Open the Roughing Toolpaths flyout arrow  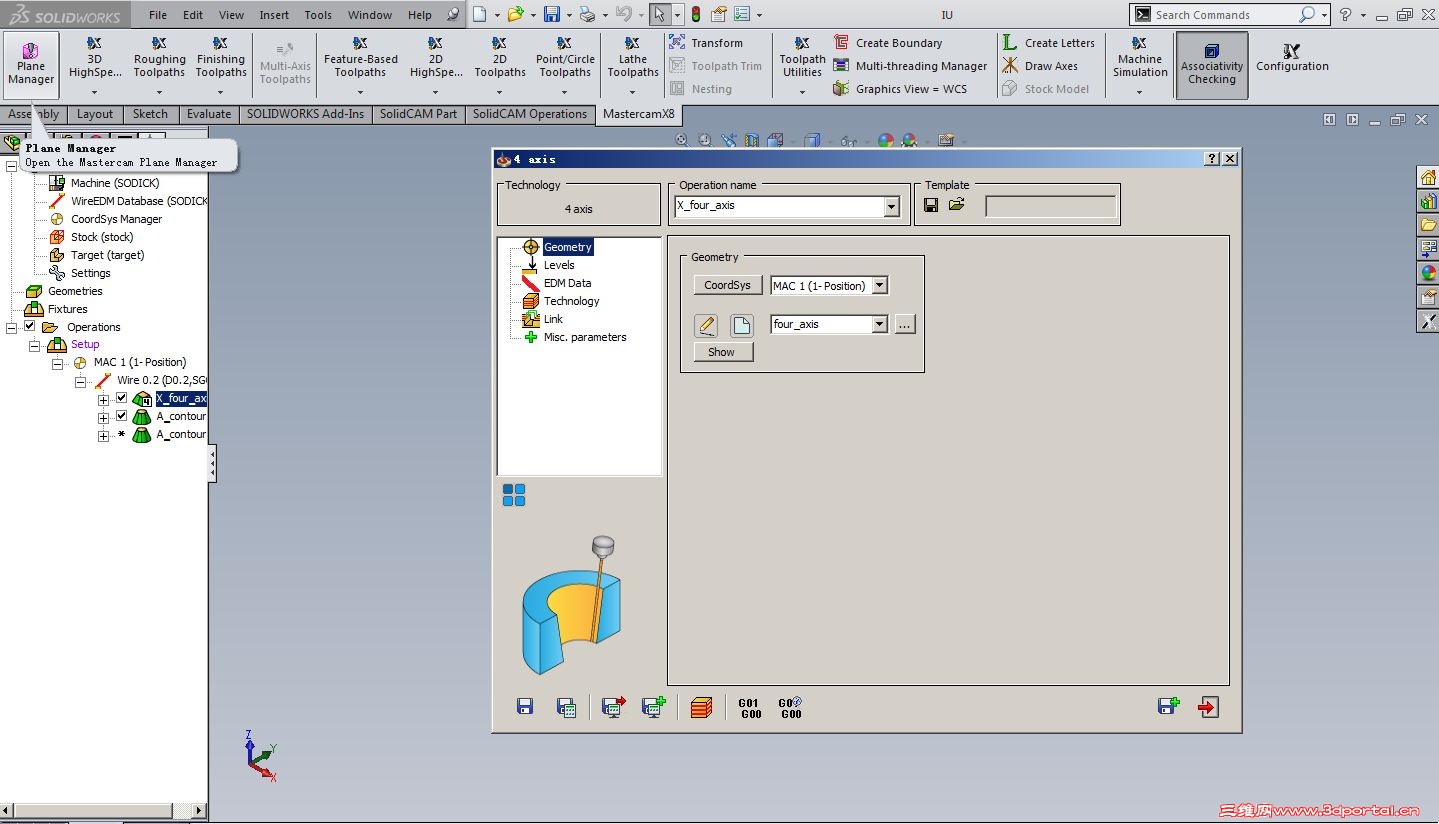coord(159,91)
